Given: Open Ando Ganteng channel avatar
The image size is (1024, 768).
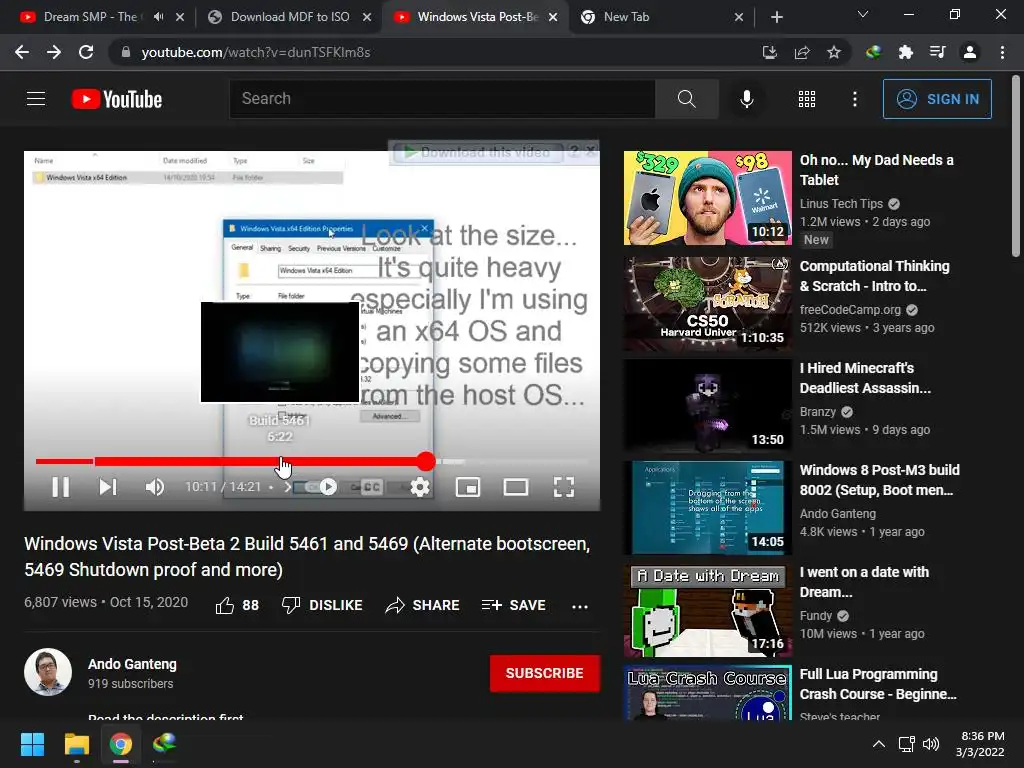Looking at the screenshot, I should pyautogui.click(x=48, y=672).
